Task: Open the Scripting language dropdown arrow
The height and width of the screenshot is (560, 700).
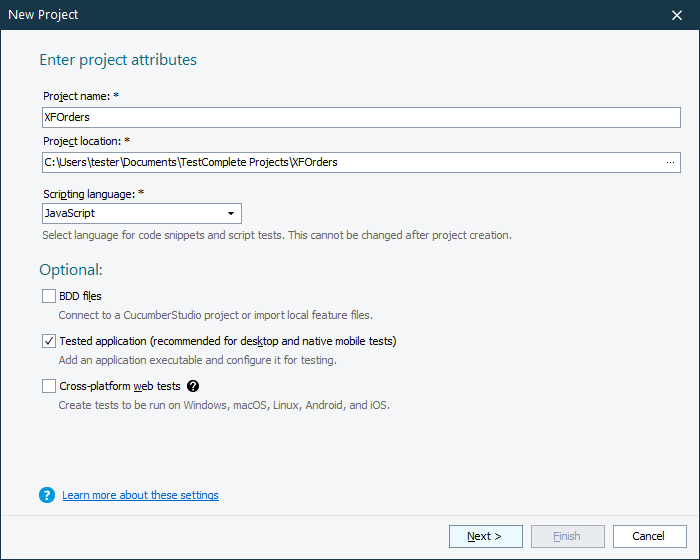Action: pyautogui.click(x=231, y=214)
